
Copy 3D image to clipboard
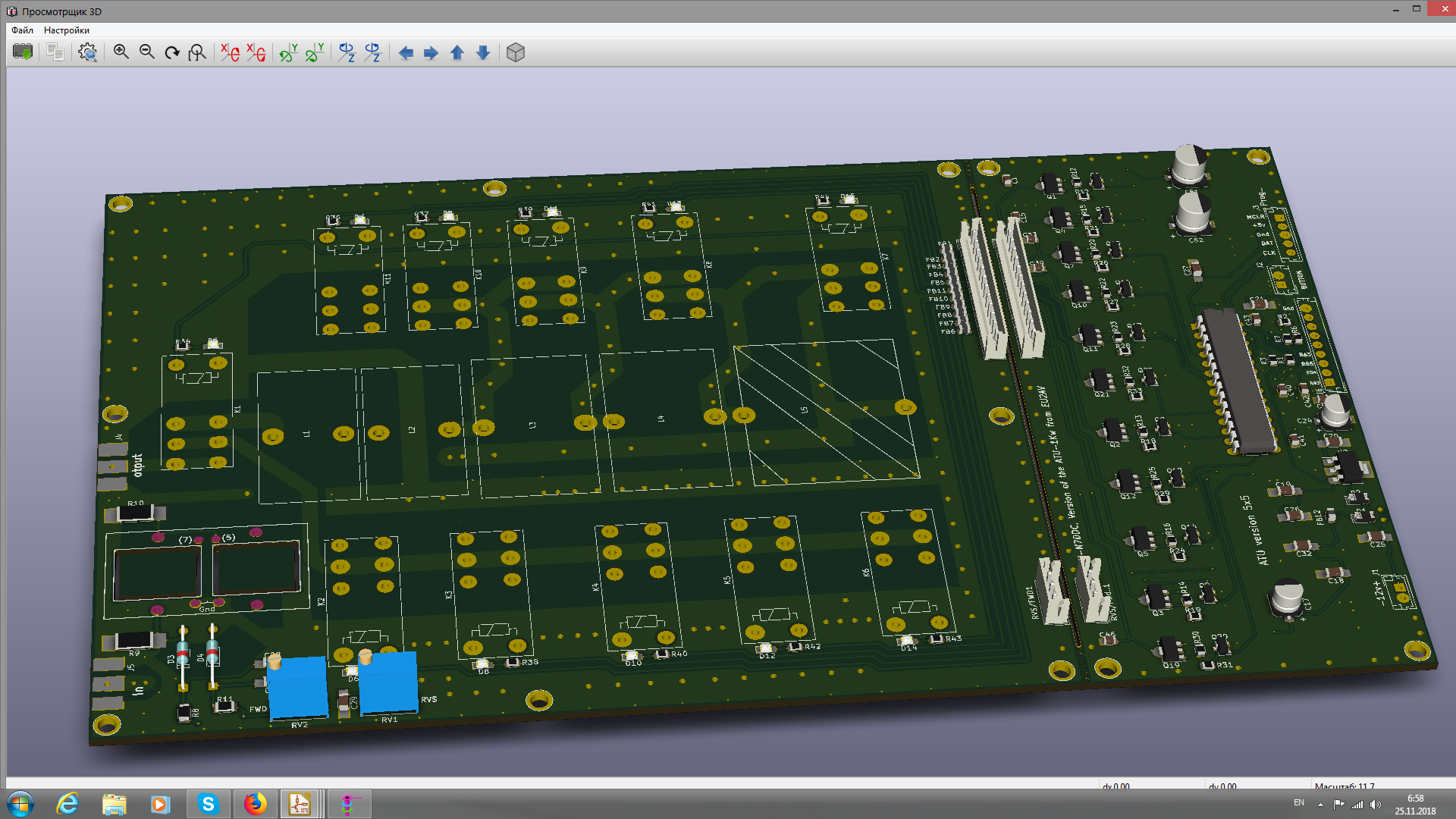[55, 52]
